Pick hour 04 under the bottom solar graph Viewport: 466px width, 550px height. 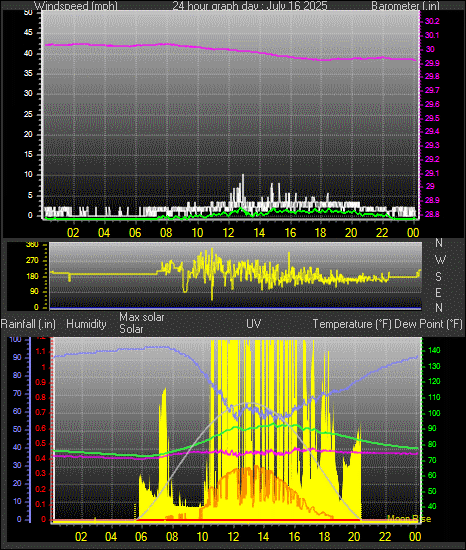[111, 537]
